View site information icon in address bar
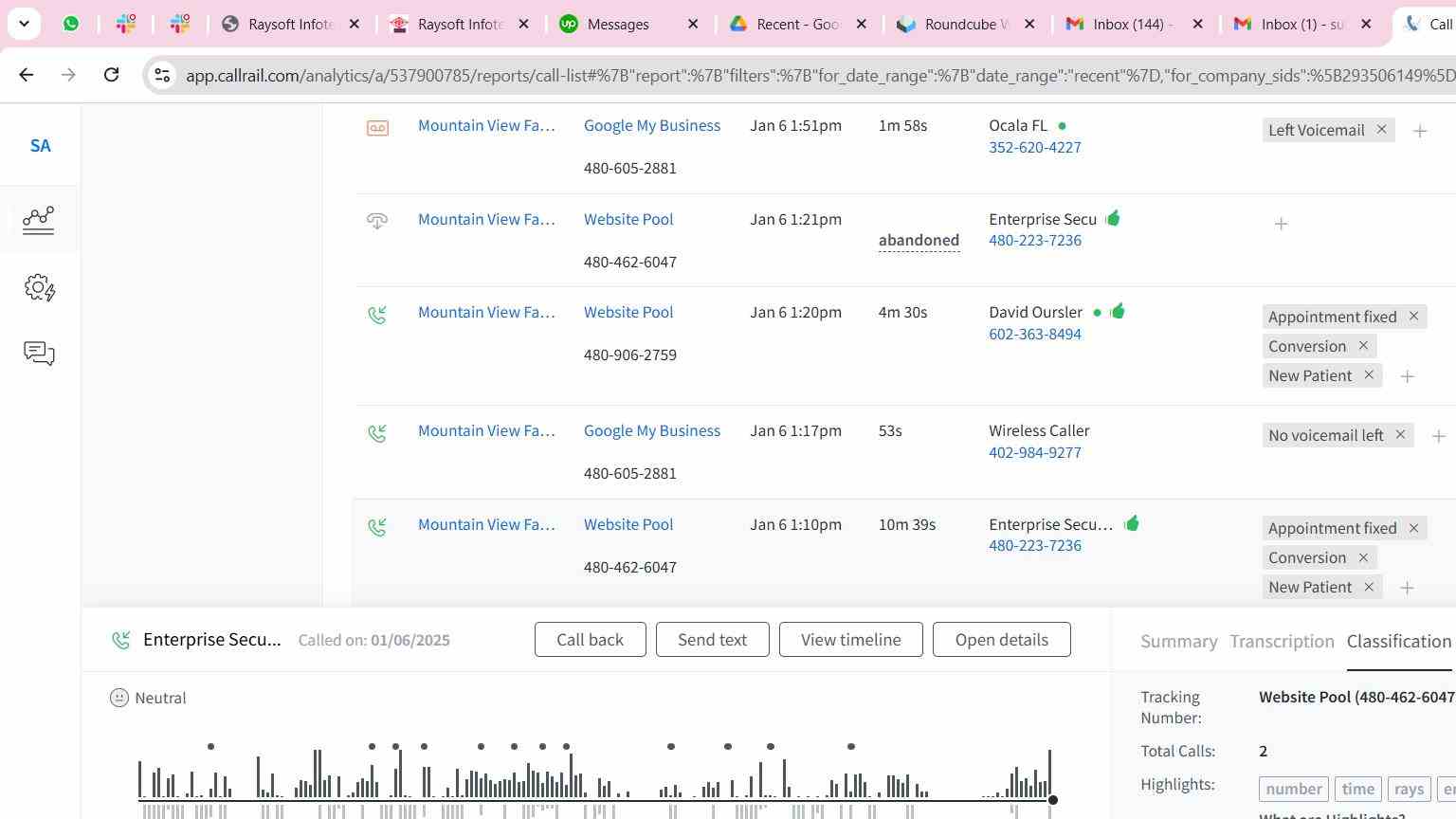Screen dimensions: 1456x819 click(162, 75)
